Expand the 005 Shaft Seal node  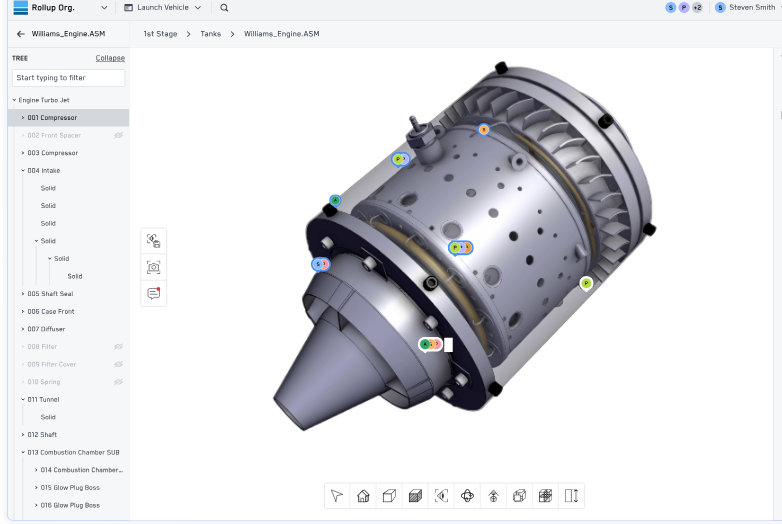(x=23, y=294)
